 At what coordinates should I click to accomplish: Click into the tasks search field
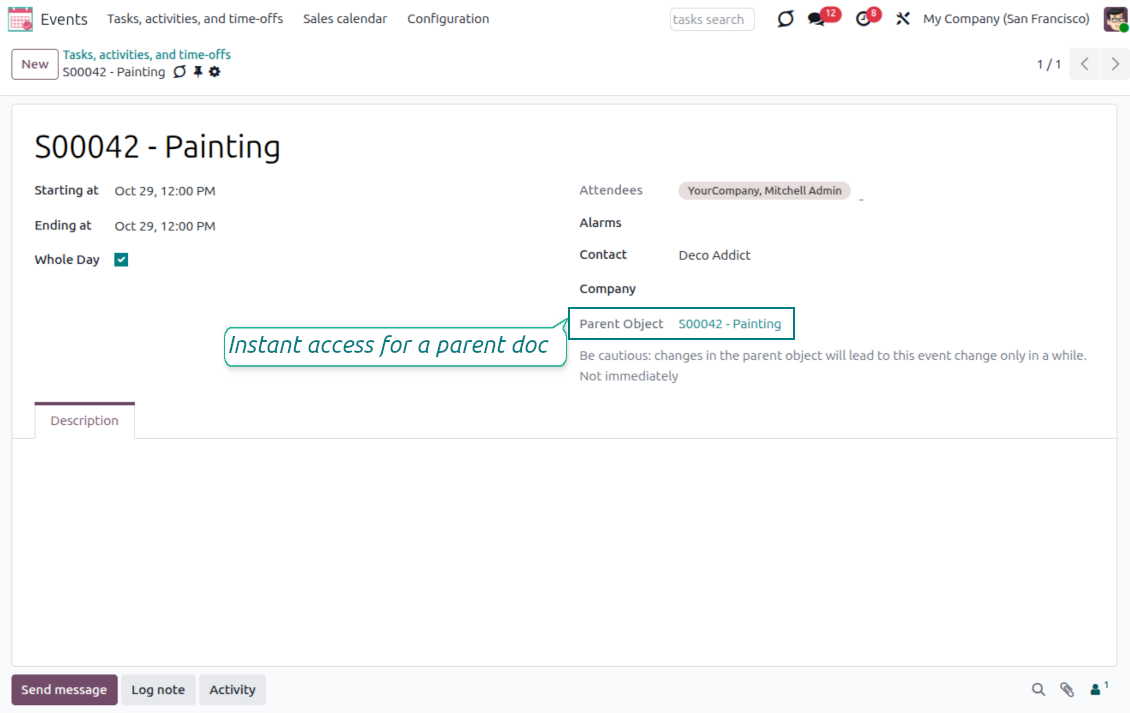pos(711,19)
